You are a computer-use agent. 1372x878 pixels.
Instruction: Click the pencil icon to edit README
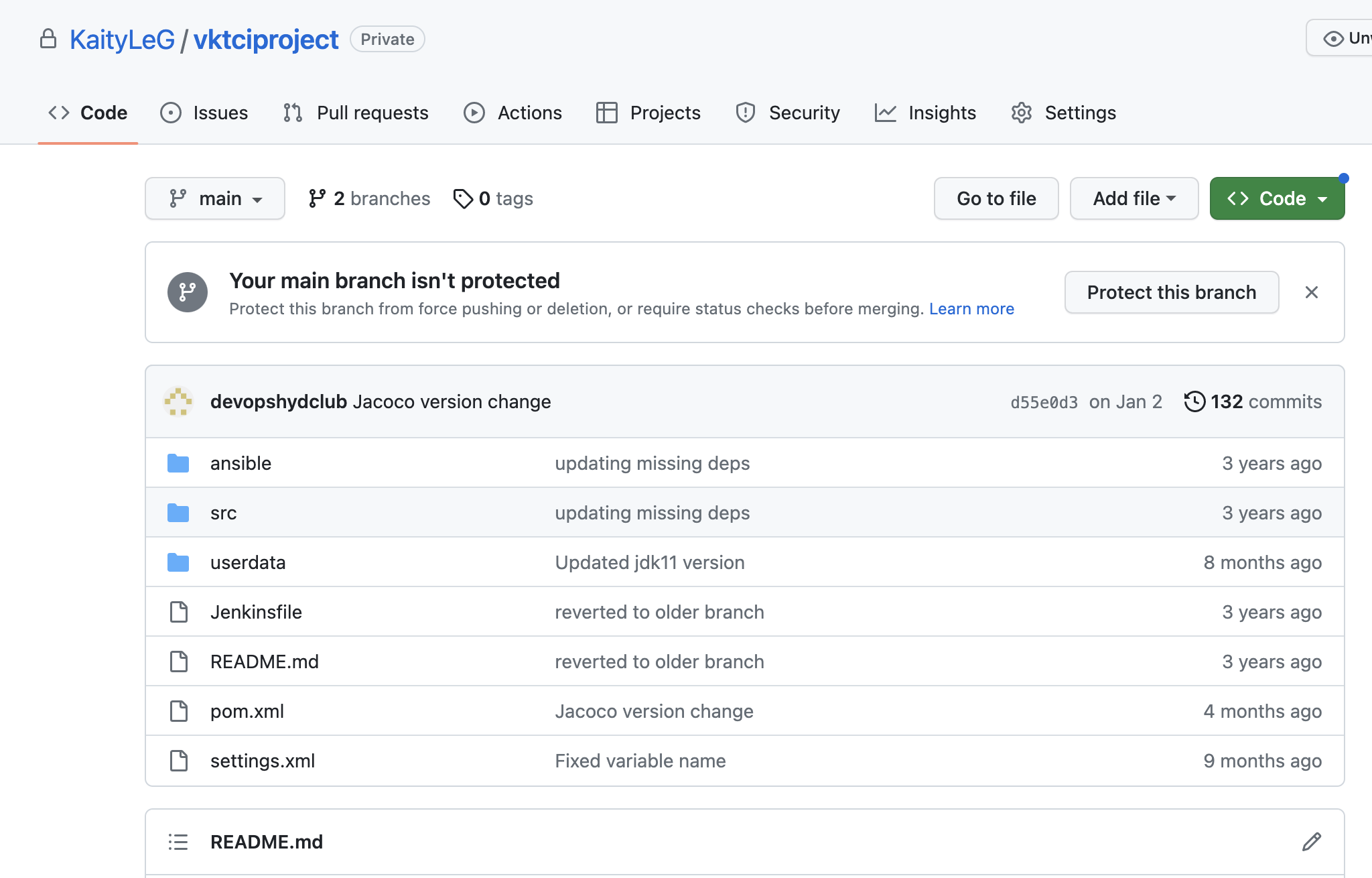1311,842
